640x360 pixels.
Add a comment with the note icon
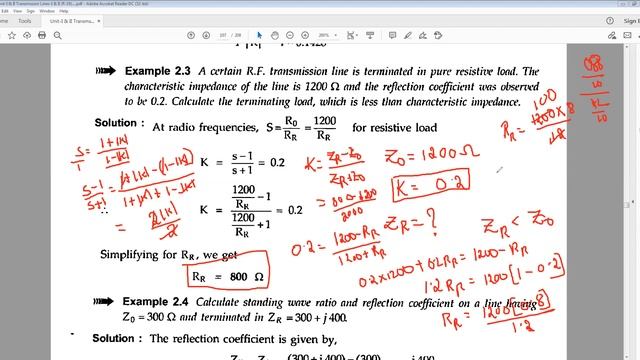(392, 36)
